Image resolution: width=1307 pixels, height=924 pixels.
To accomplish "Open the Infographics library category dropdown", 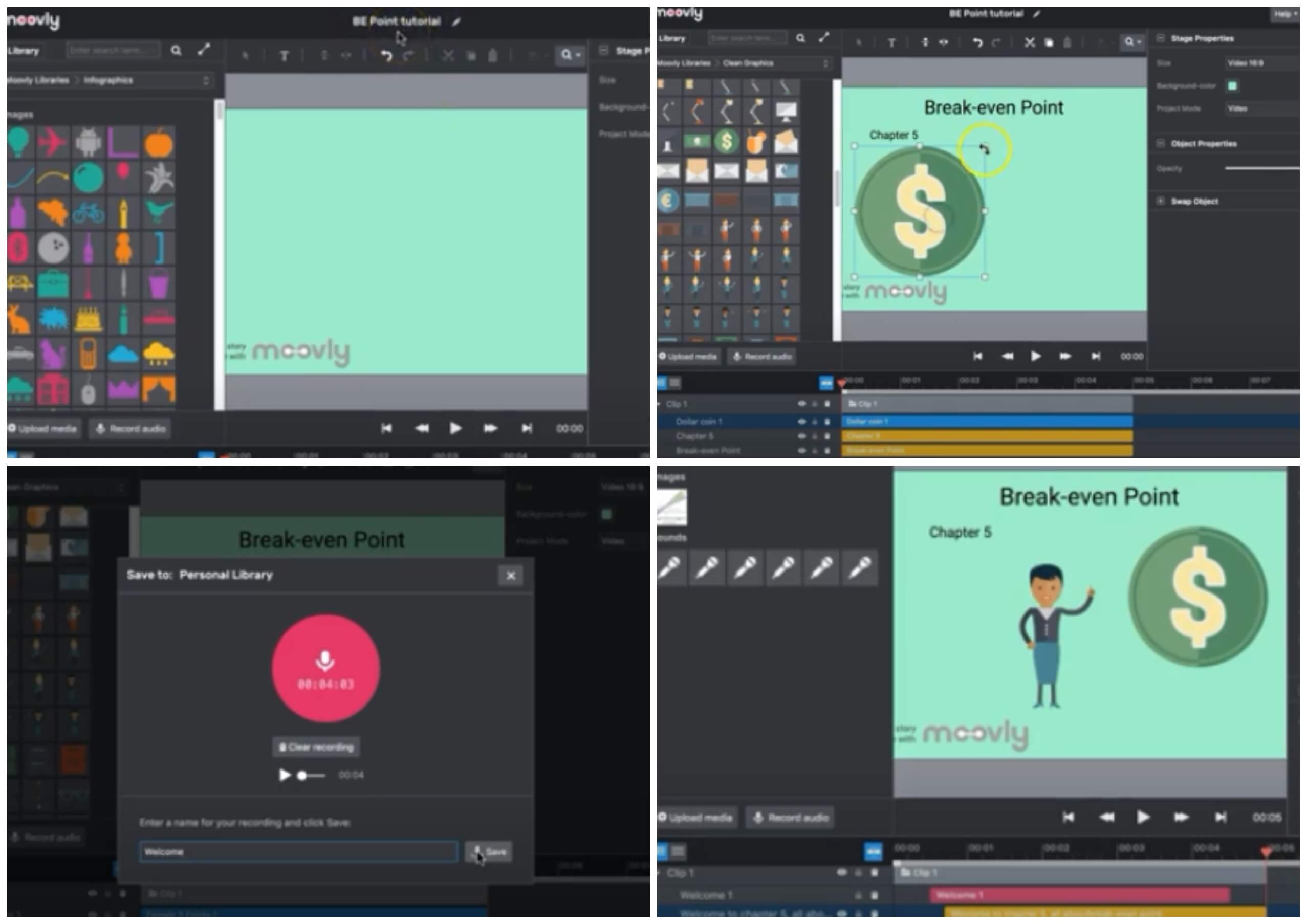I will (x=206, y=80).
